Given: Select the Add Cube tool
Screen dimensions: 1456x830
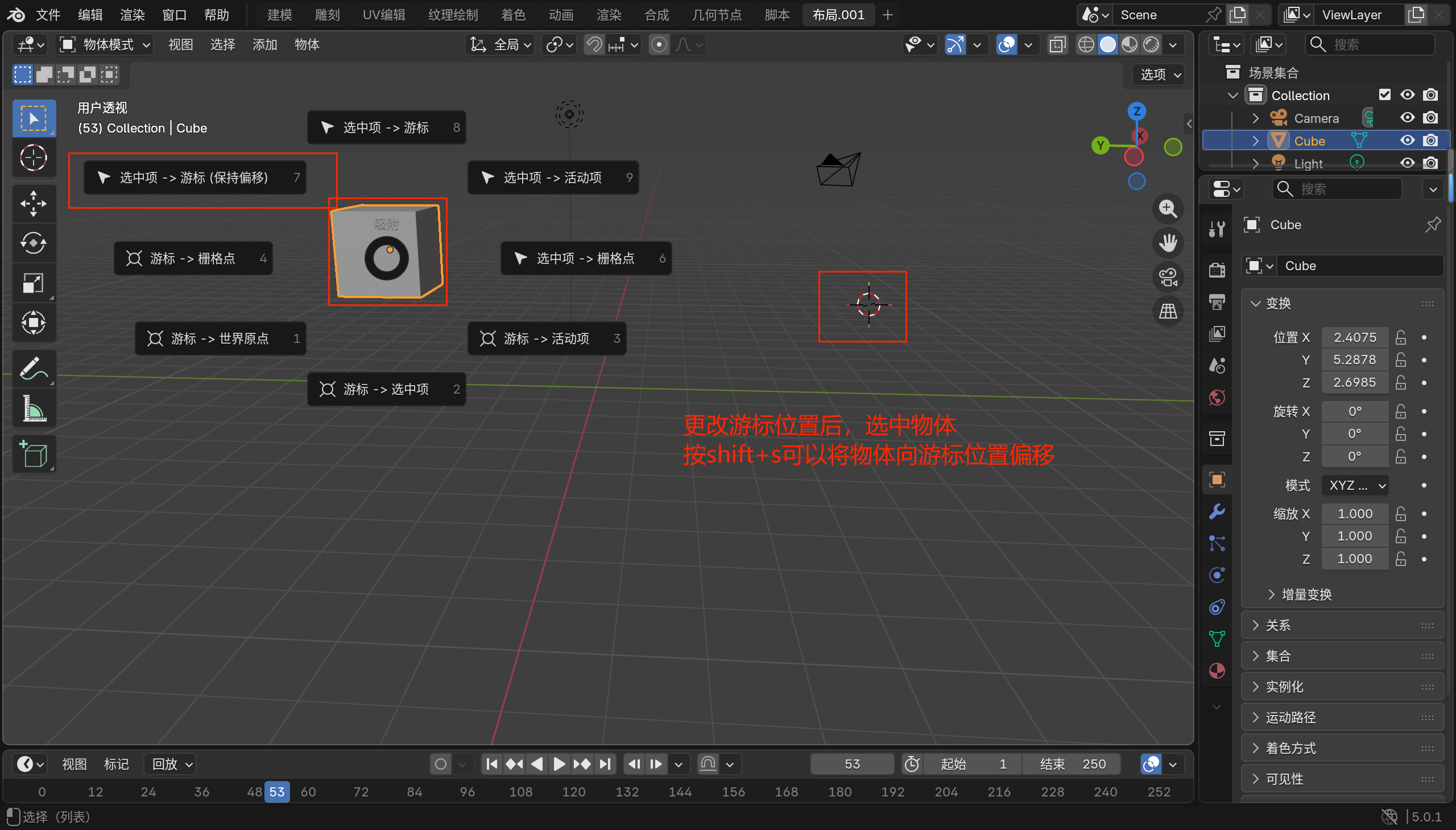Looking at the screenshot, I should point(33,455).
